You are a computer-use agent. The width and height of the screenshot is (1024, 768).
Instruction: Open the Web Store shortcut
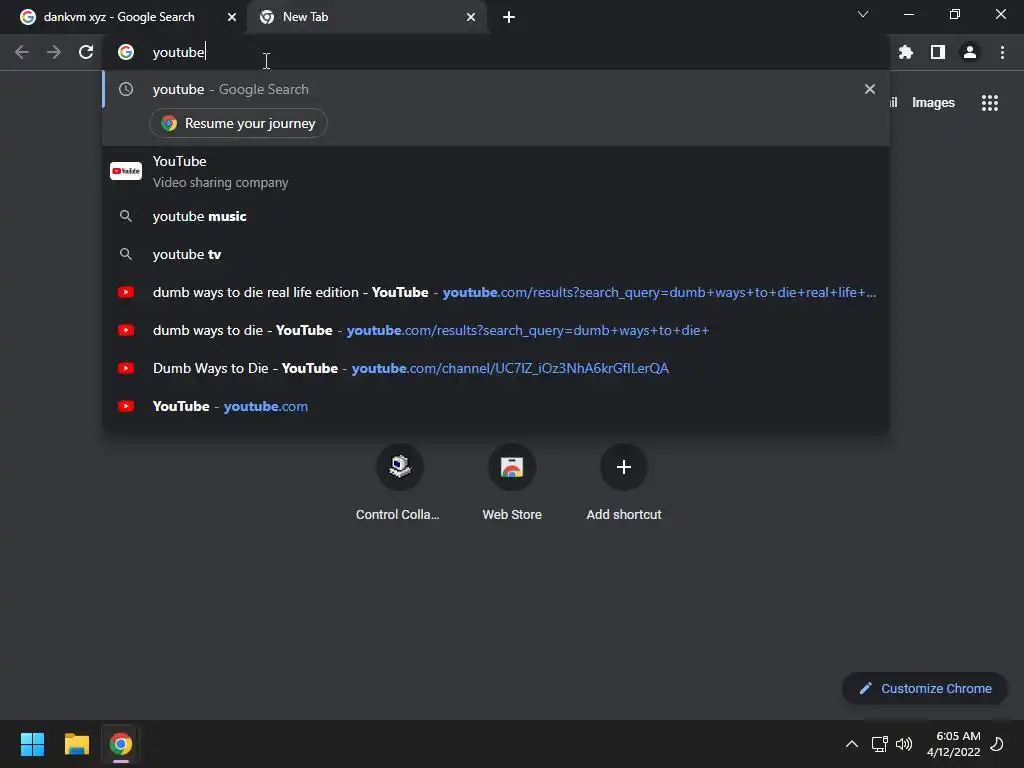[x=512, y=483]
